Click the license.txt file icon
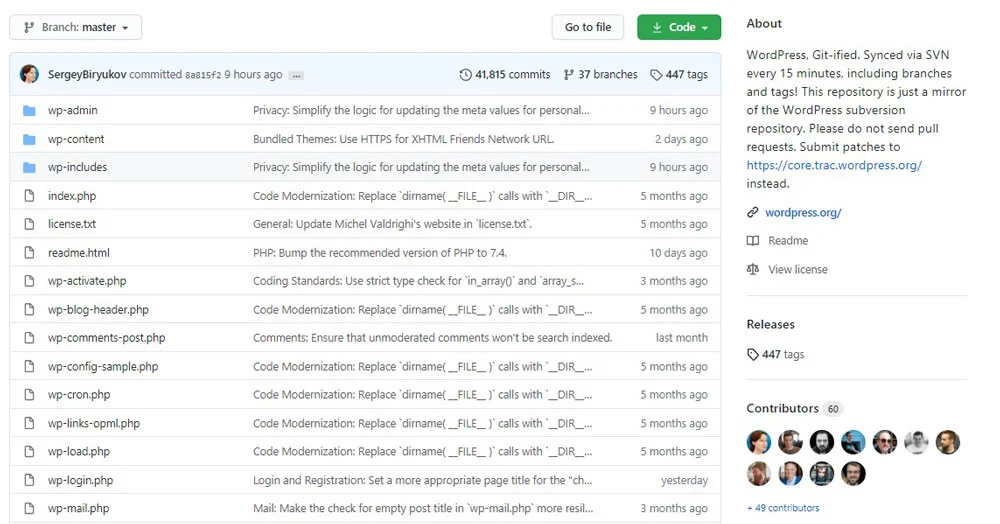Image resolution: width=1000 pixels, height=524 pixels. coord(29,224)
